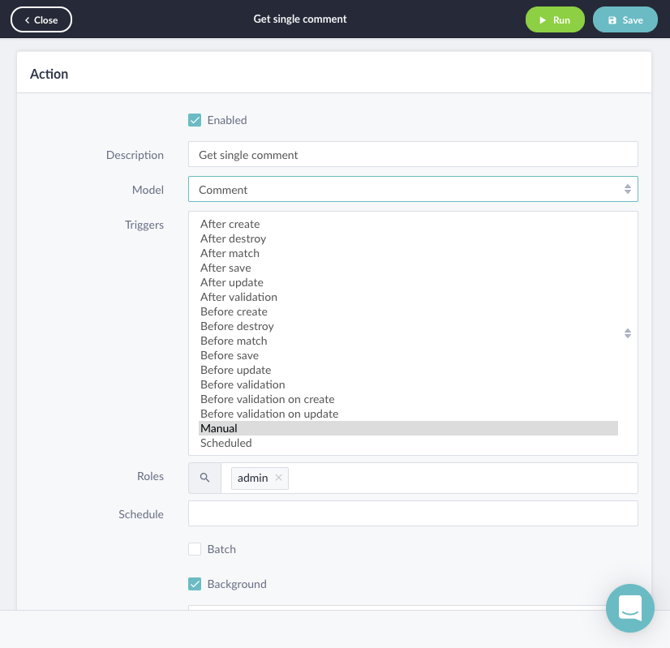Viewport: 670px width, 648px height.
Task: Enable the Batch checkbox
Action: (x=195, y=549)
